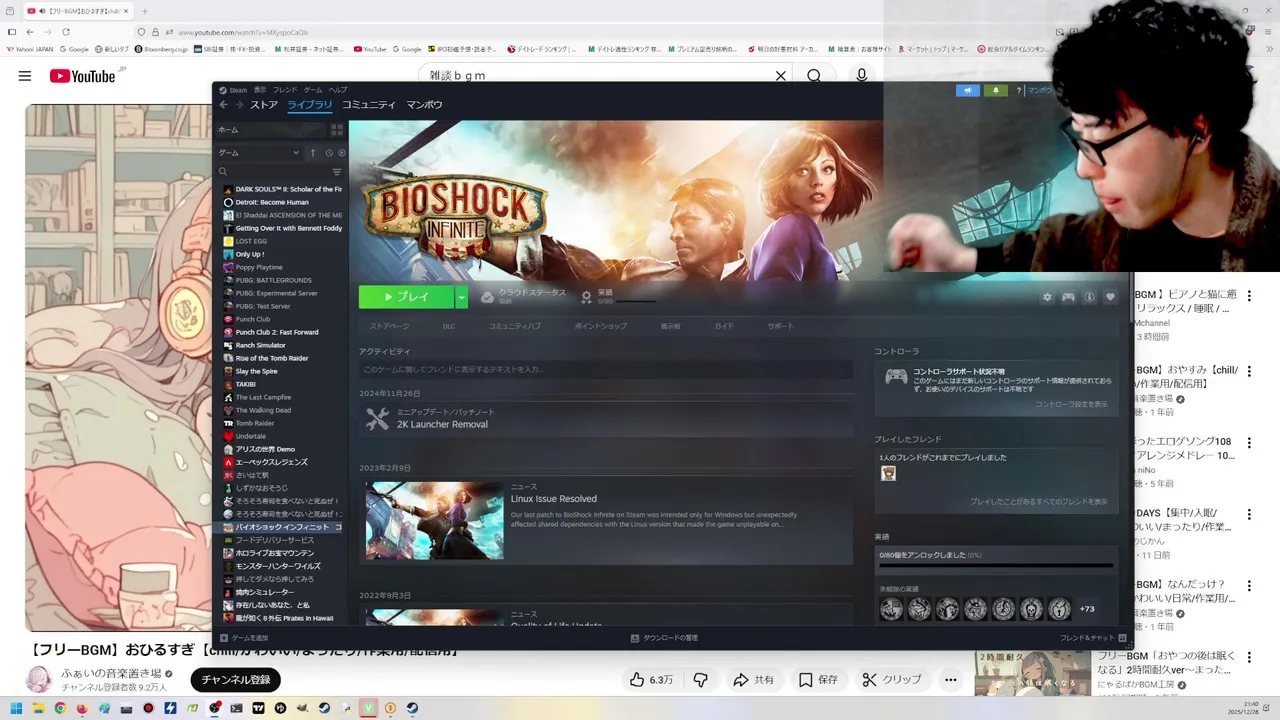Screen dimensions: 1280x720
Task: Click the sort-ascending arrow in library sidebar
Action: [312, 153]
